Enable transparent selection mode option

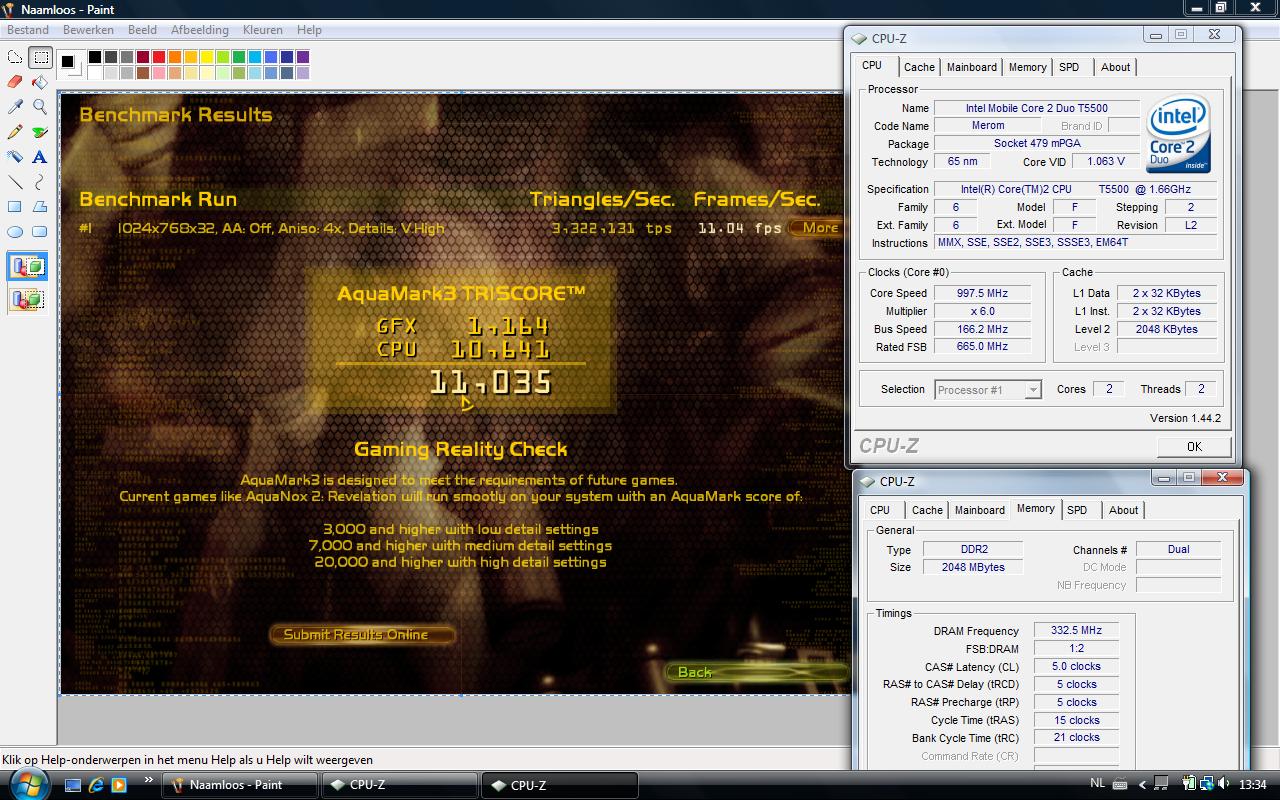(28, 298)
